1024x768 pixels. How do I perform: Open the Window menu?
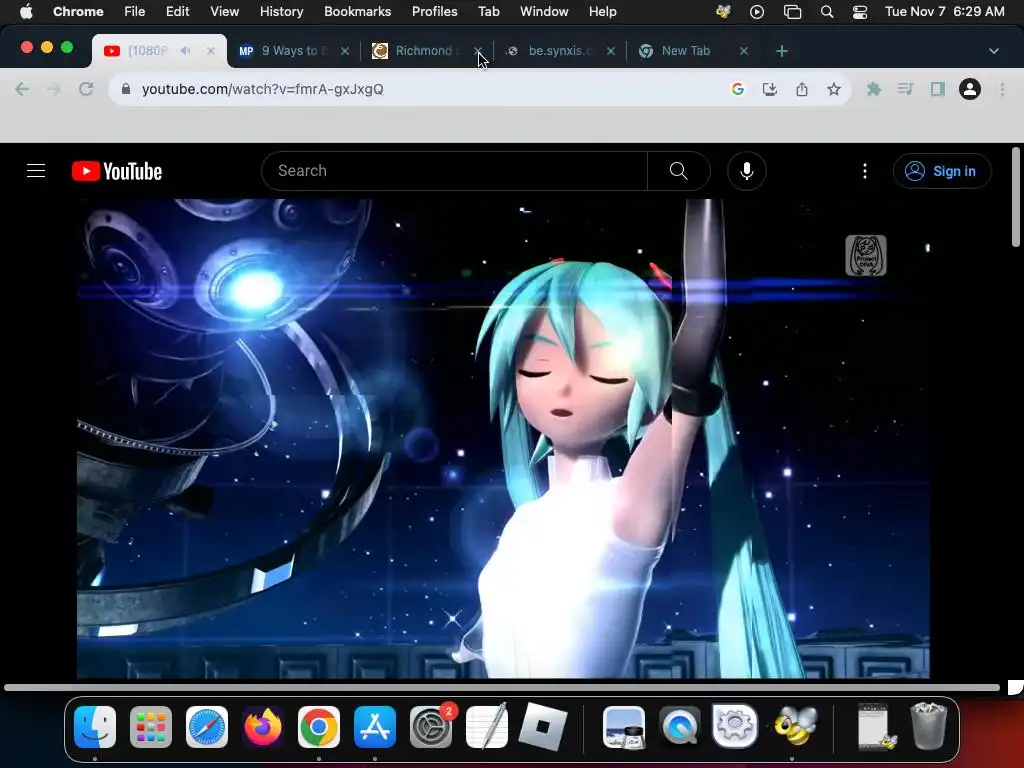coord(544,12)
